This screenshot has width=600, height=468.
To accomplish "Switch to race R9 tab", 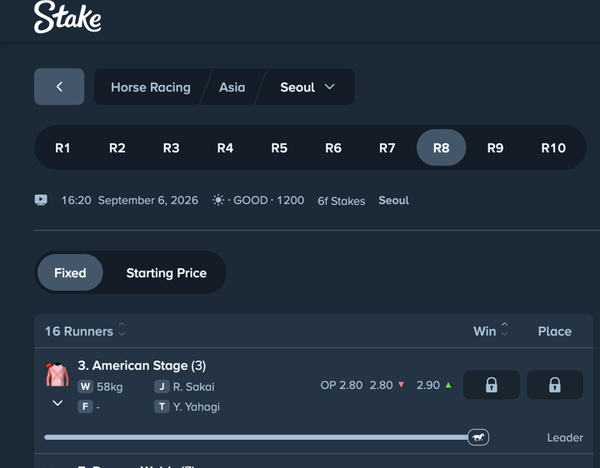I will (x=495, y=148).
